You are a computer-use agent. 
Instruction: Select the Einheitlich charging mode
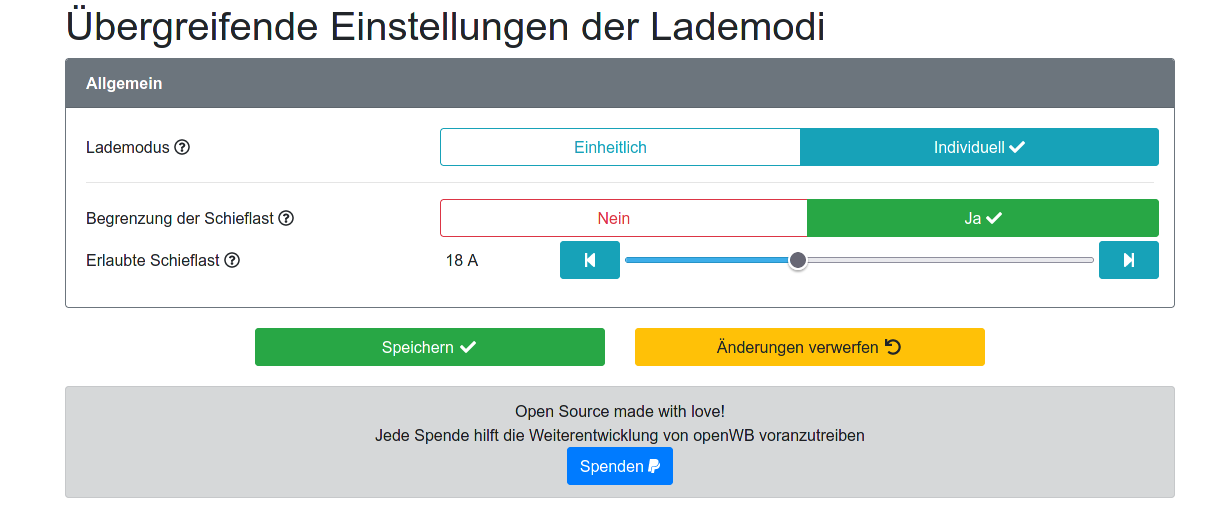point(620,147)
